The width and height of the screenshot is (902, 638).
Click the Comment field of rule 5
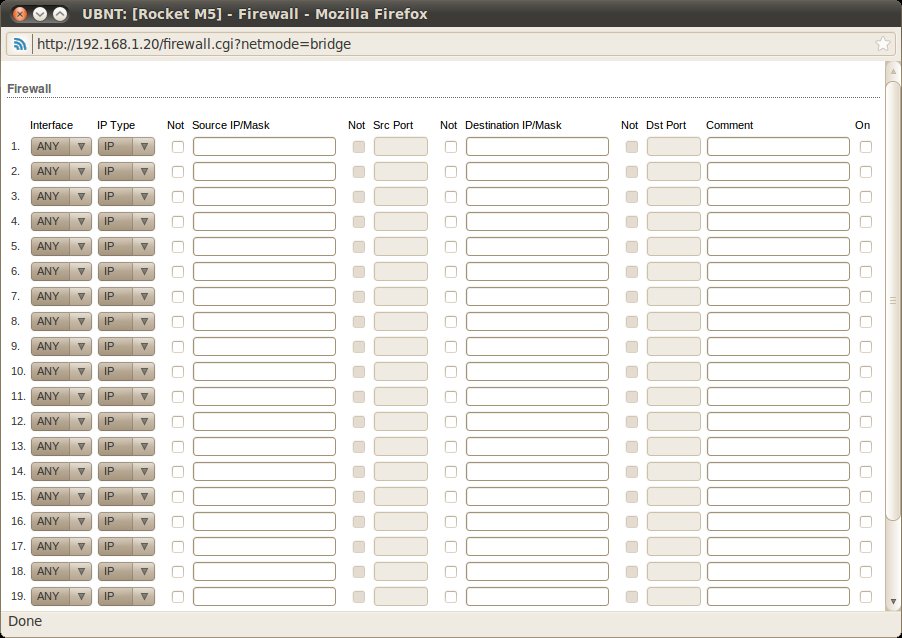(778, 247)
